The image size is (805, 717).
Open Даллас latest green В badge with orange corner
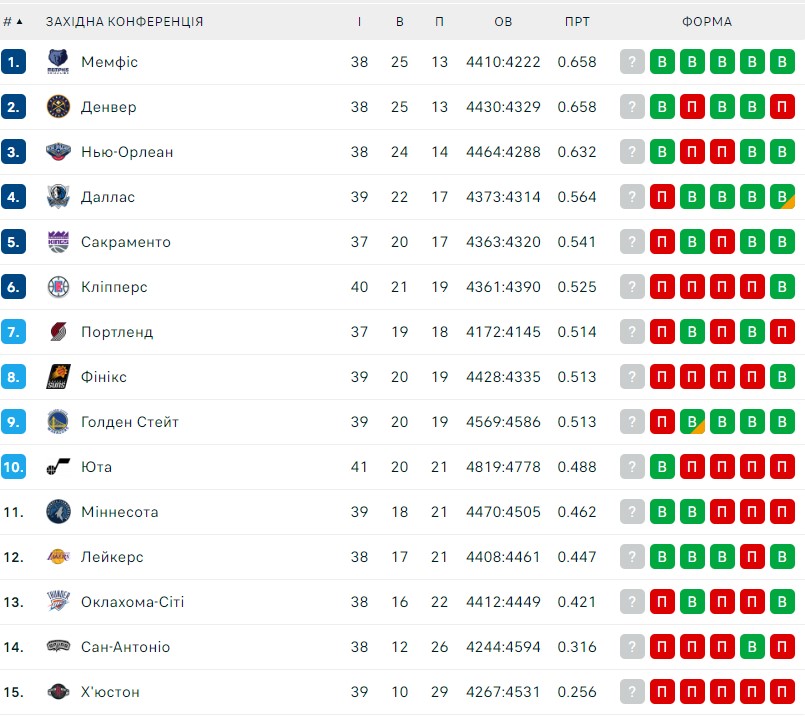point(782,197)
